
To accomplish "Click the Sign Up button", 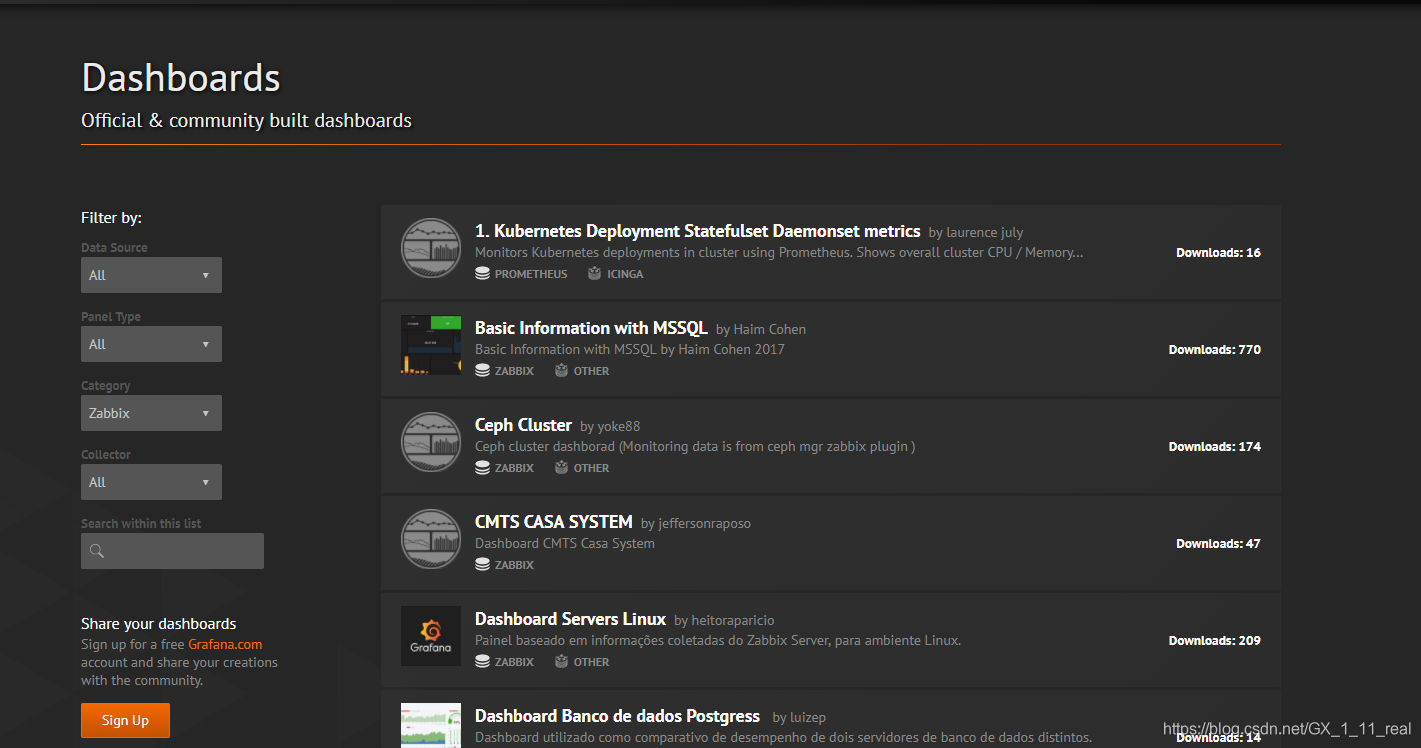I will pos(125,720).
